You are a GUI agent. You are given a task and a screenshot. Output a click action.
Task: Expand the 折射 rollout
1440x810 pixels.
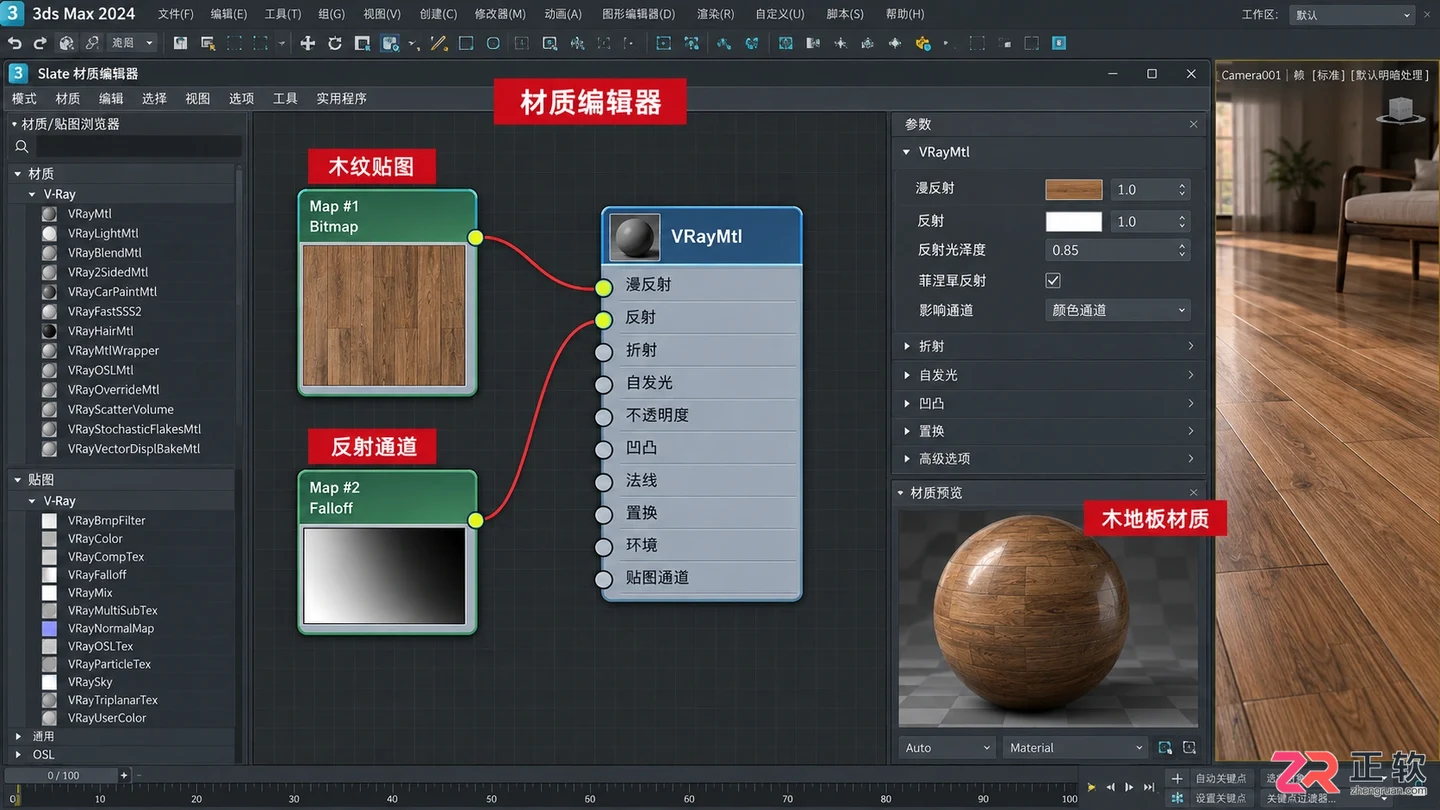(1049, 346)
